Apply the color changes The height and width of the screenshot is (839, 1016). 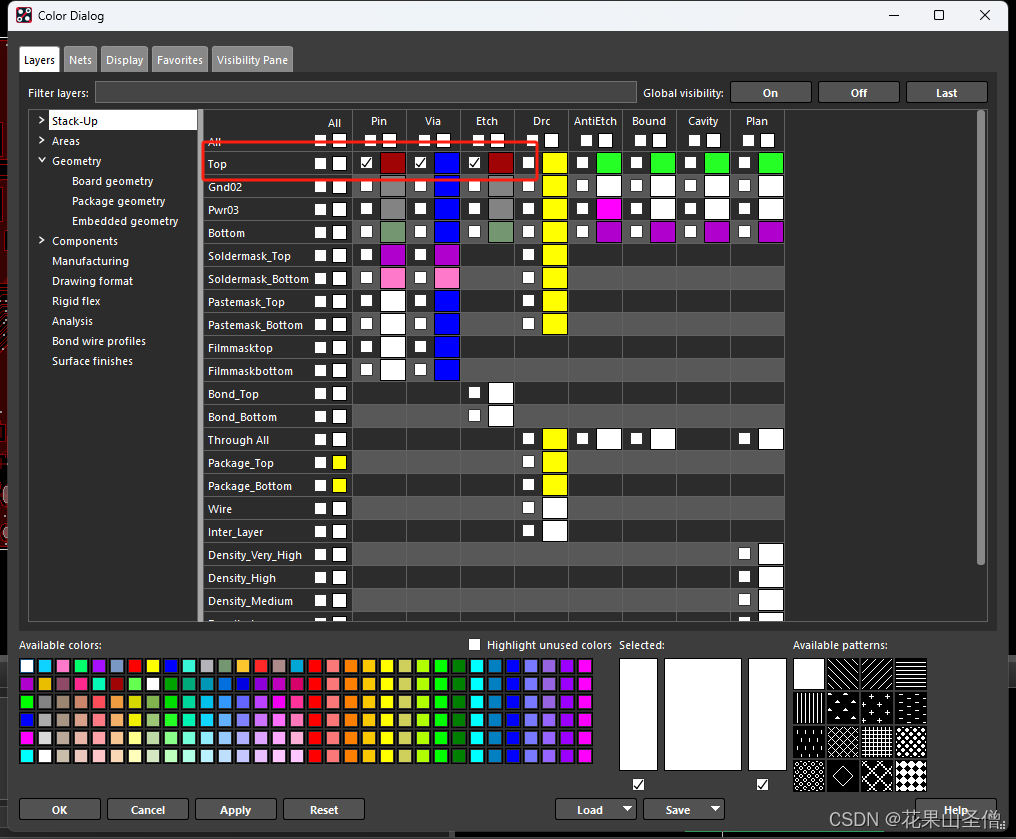[235, 809]
